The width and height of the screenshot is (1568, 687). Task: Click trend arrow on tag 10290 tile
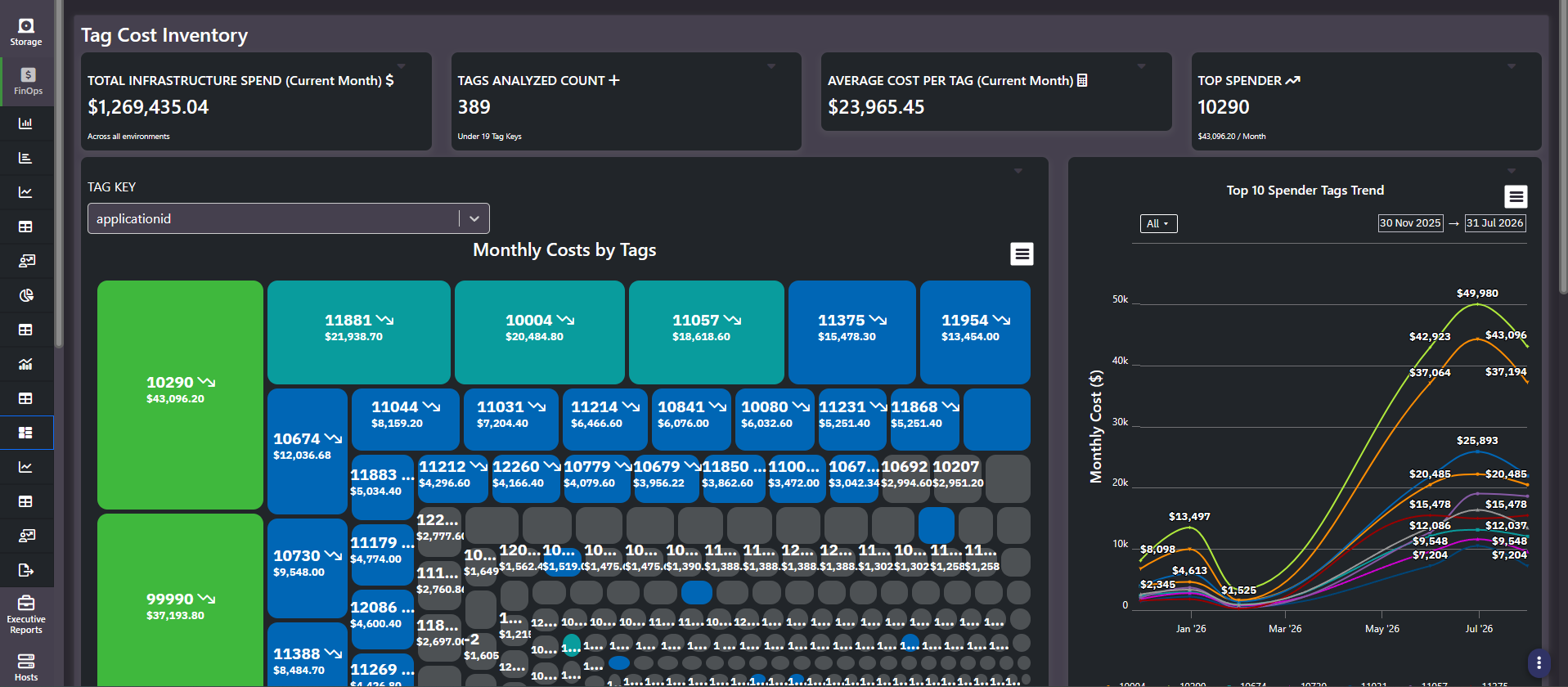206,382
